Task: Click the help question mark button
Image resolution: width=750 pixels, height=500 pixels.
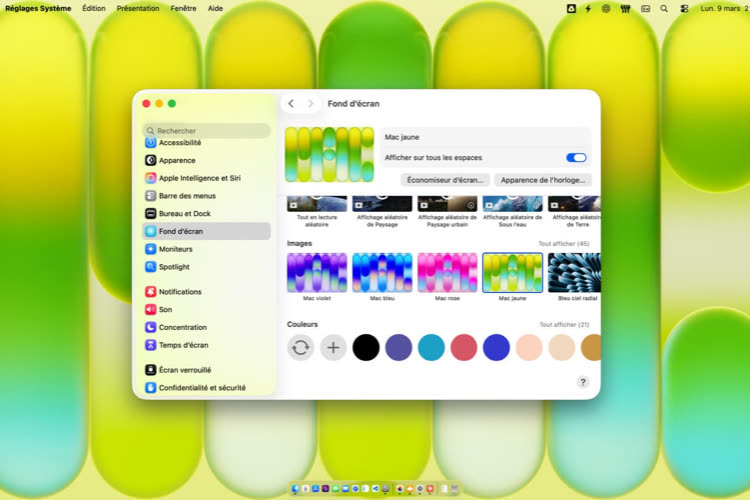Action: click(x=583, y=382)
